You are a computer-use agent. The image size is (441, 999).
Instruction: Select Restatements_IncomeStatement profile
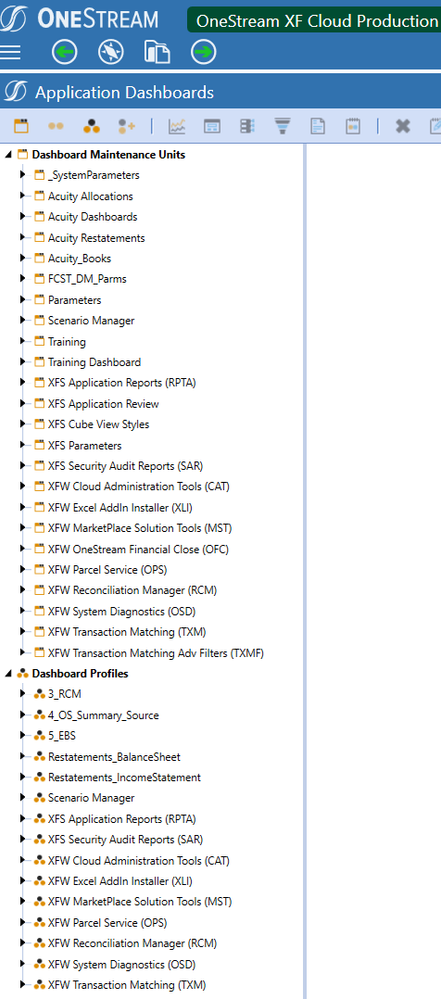[124, 777]
